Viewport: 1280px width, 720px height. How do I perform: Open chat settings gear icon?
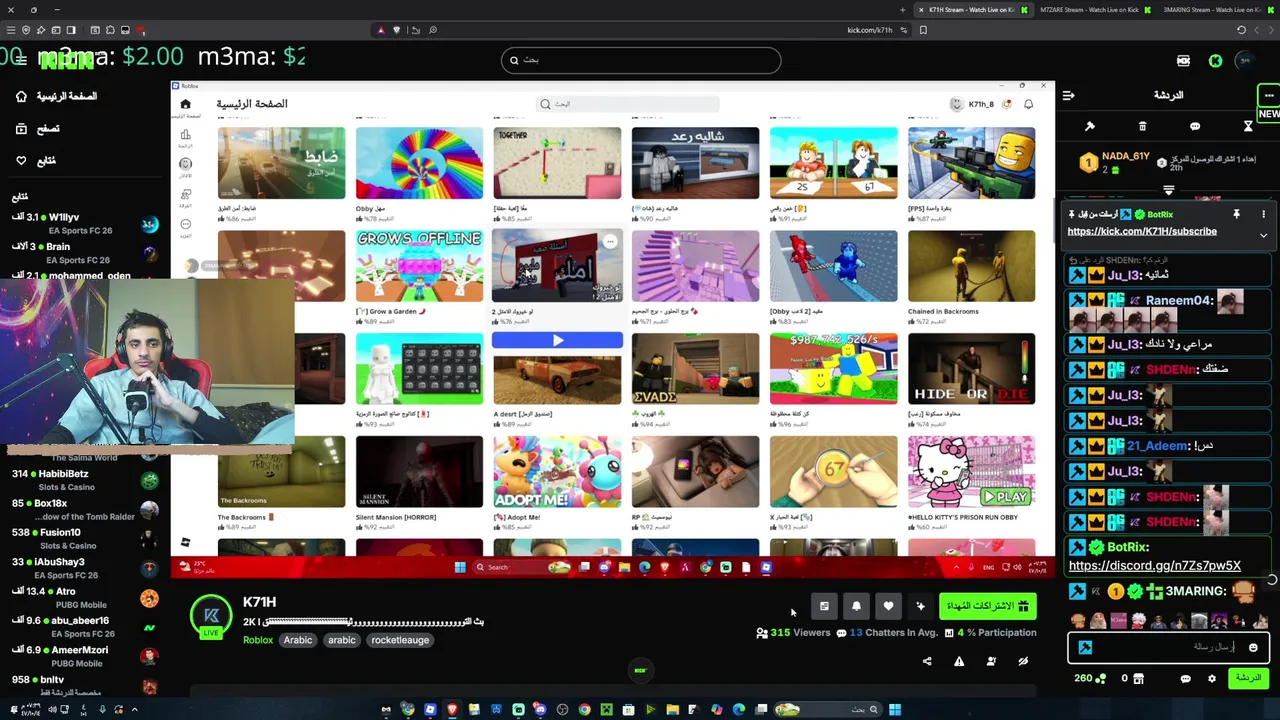pyautogui.click(x=1212, y=679)
